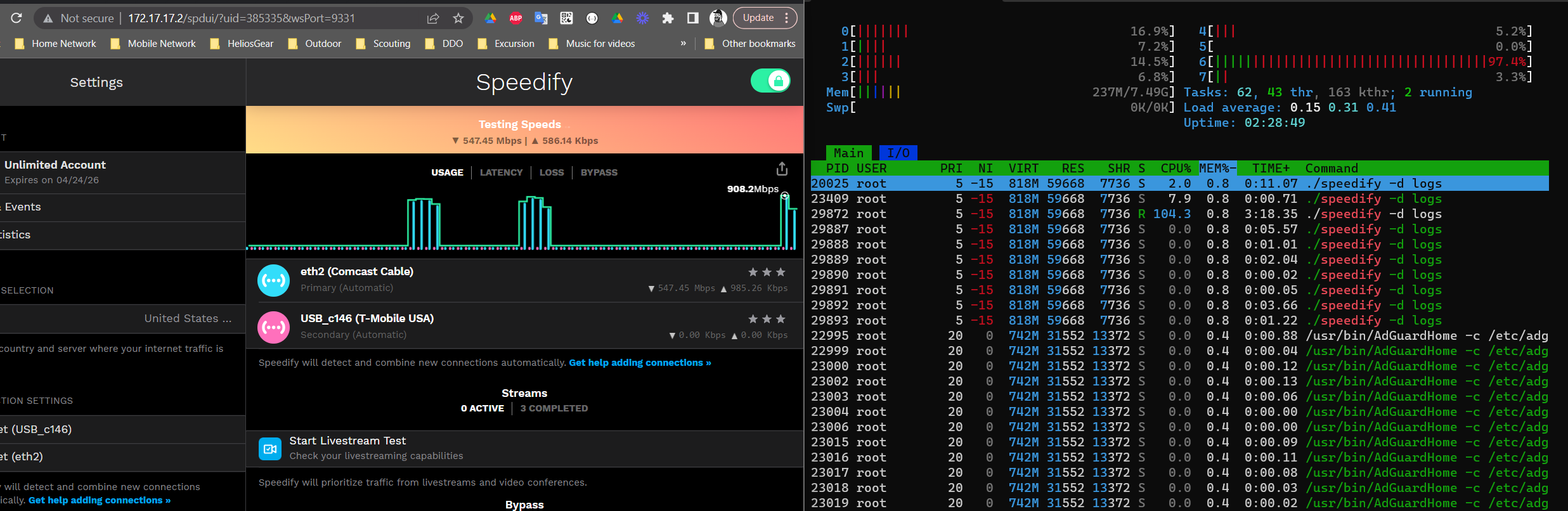Image resolution: width=1568 pixels, height=511 pixels.
Task: Click USB_c146 connection star rating
Action: point(767,319)
